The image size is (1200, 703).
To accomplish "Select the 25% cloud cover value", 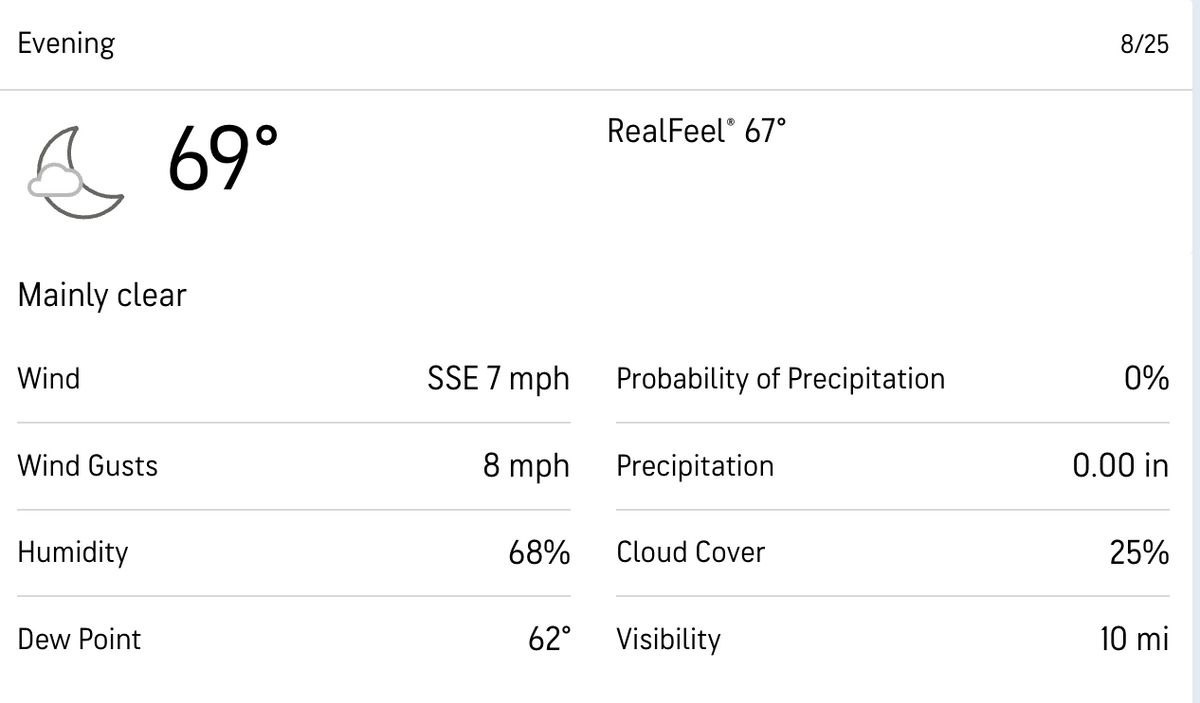I will 1139,552.
